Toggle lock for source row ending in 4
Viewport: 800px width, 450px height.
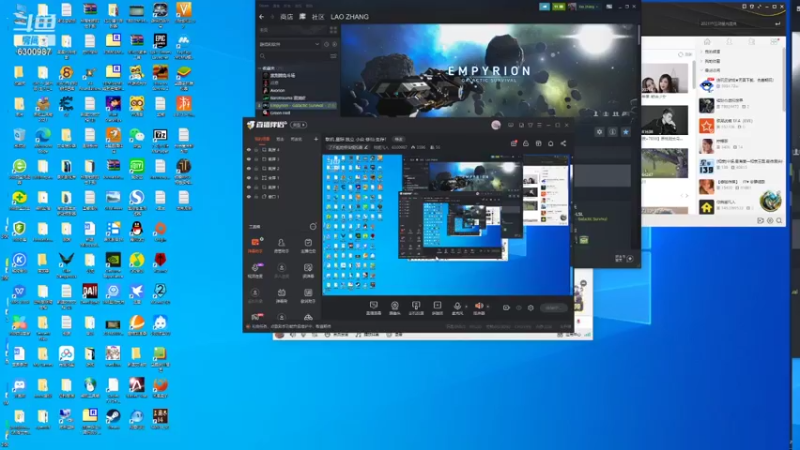256,150
